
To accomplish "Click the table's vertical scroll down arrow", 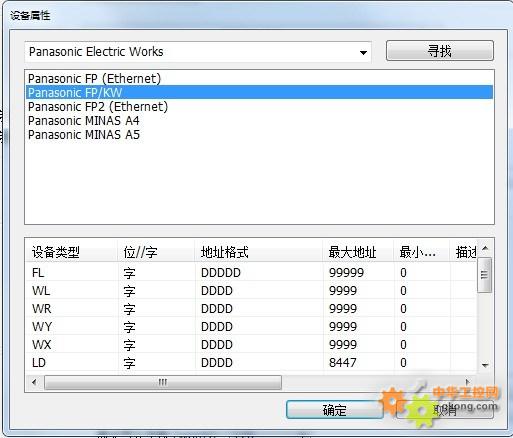I will (x=485, y=365).
